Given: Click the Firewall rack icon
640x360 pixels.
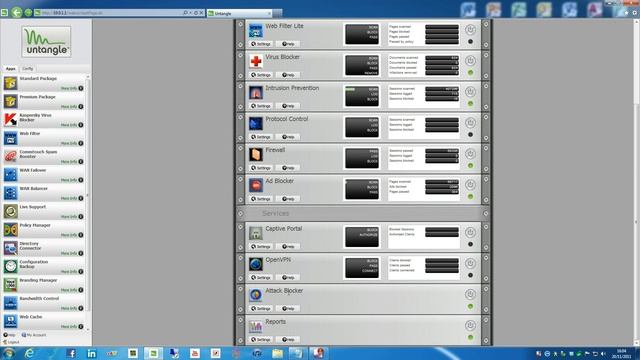Looking at the screenshot, I should [256, 155].
